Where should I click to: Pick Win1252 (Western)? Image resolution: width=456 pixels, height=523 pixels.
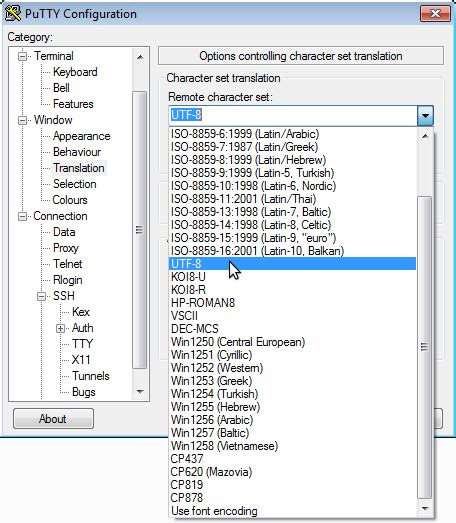coord(293,368)
